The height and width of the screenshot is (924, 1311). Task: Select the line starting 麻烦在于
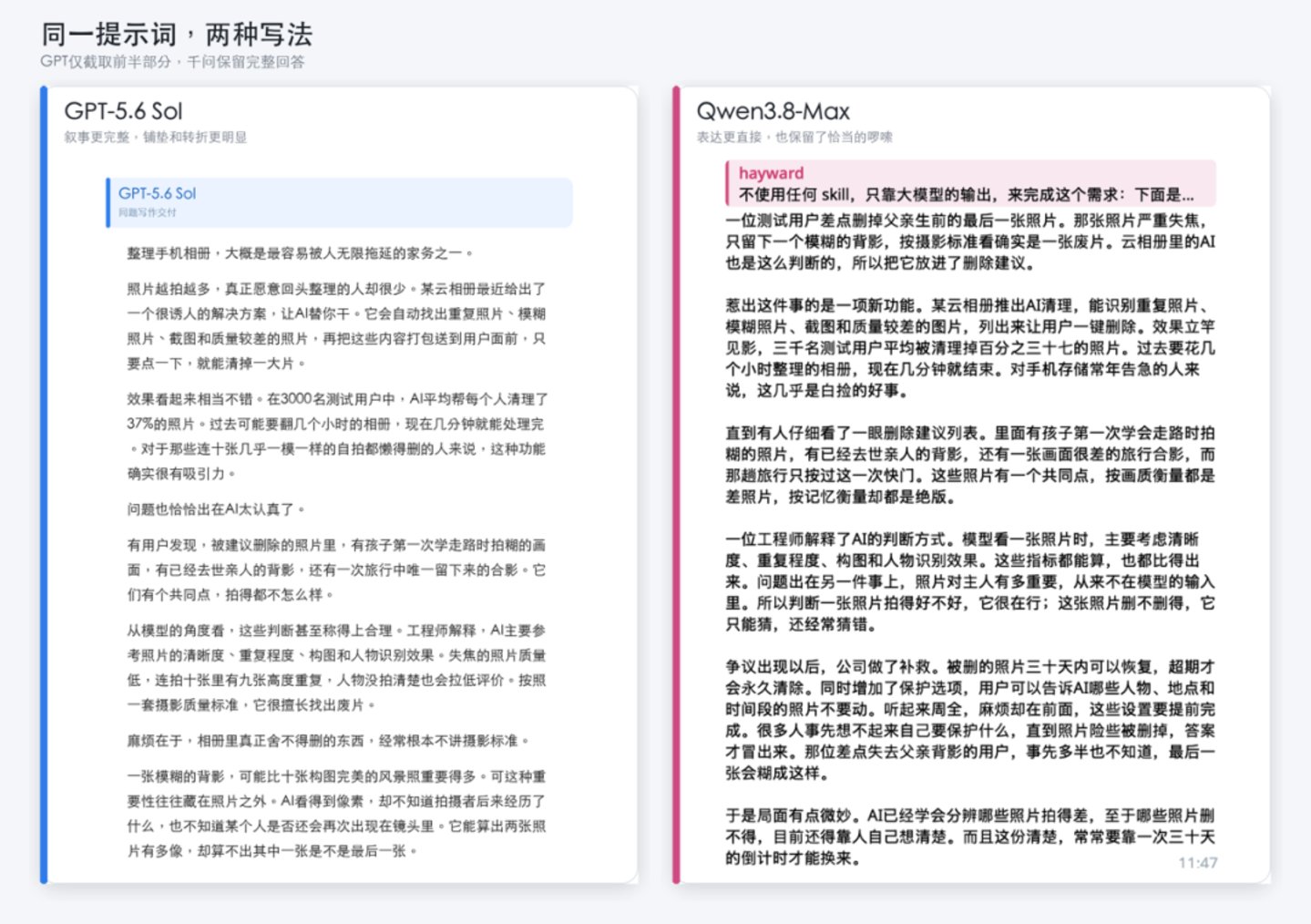click(328, 741)
